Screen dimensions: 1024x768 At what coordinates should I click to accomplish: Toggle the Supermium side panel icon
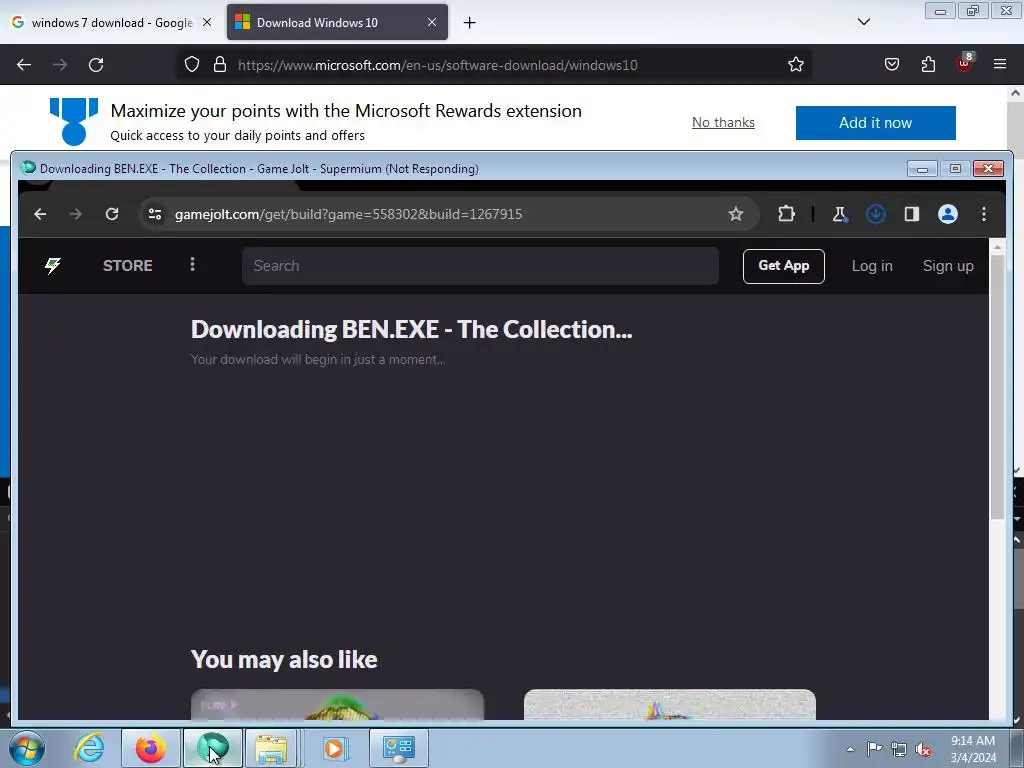[x=912, y=214]
